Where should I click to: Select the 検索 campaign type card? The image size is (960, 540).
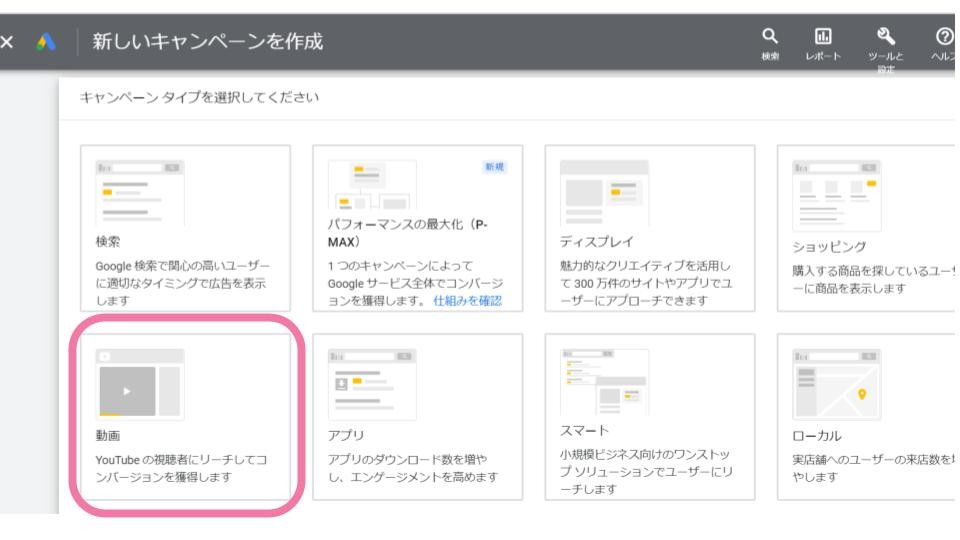pos(186,228)
